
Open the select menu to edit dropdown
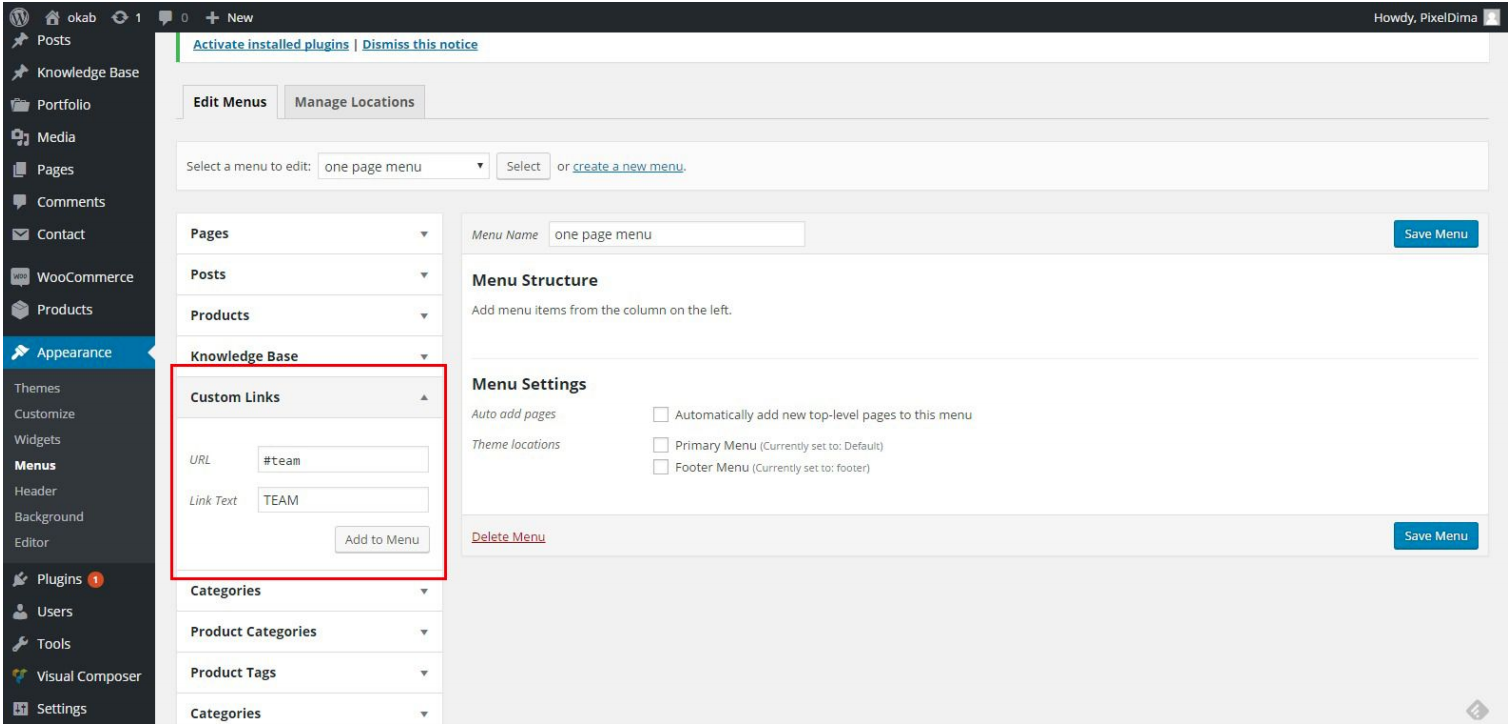pyautogui.click(x=404, y=167)
